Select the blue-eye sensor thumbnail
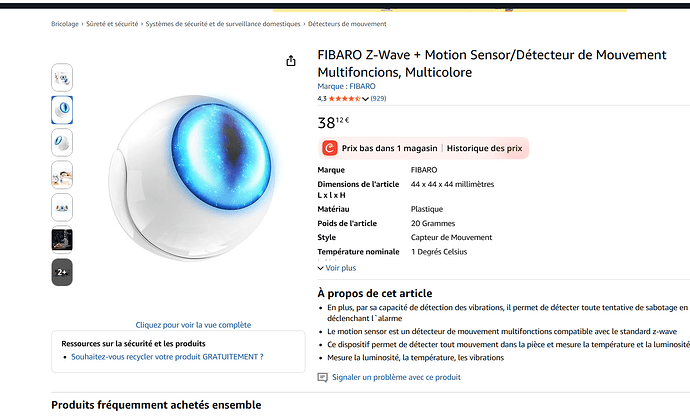 (62, 110)
